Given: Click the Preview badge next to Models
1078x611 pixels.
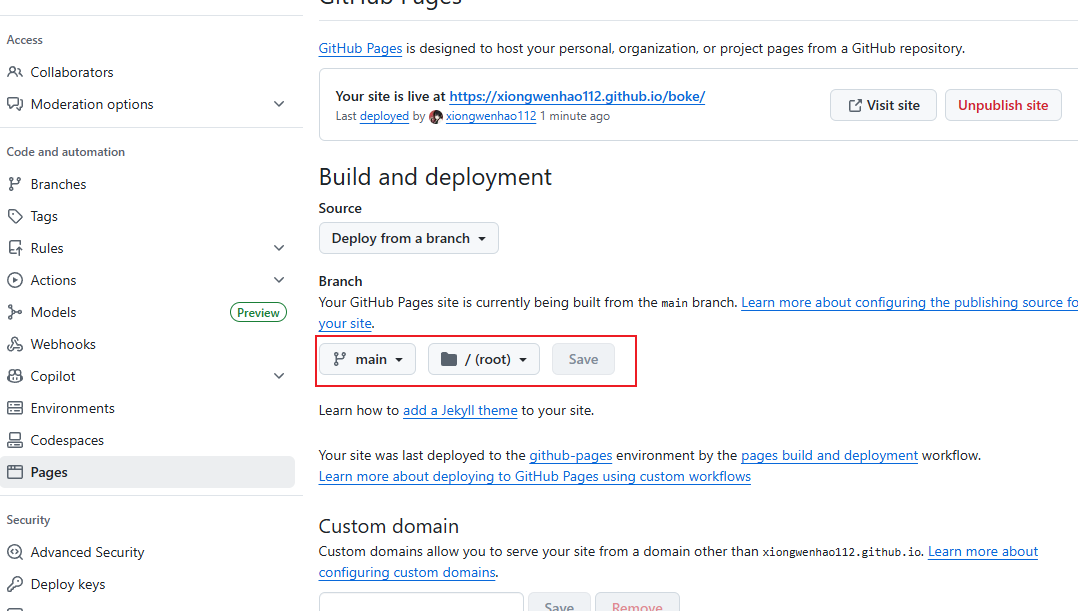Looking at the screenshot, I should 258,313.
